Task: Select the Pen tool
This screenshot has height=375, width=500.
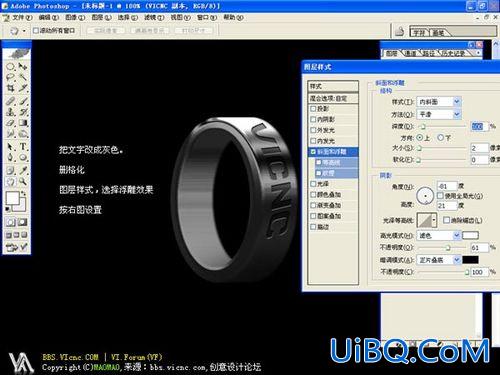Action: pyautogui.click(x=11, y=157)
